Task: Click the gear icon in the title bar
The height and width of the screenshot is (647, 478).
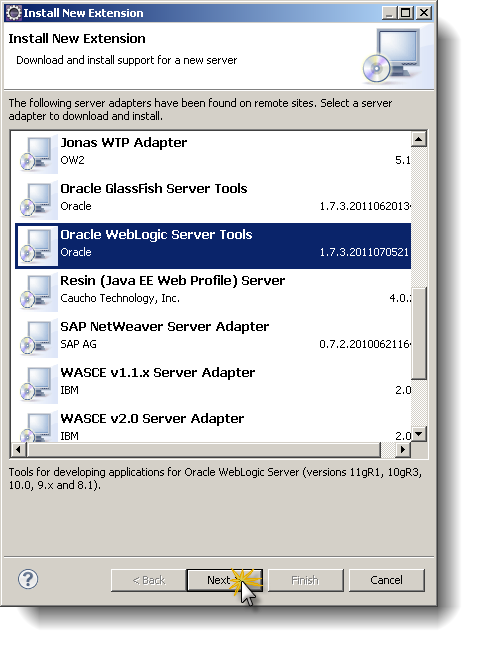Action: 13,13
